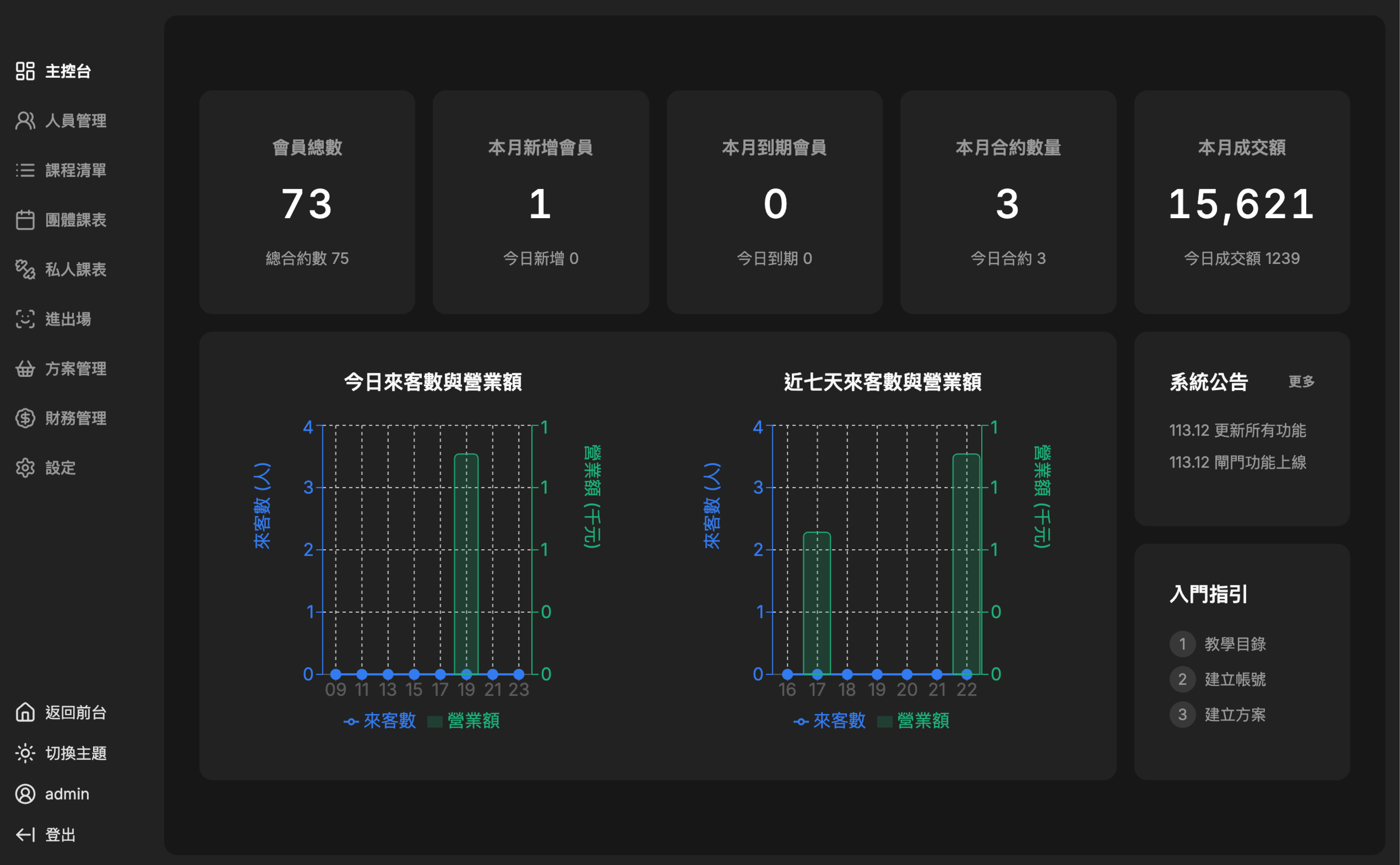Click the 今日來客數與營業額 chart title

(433, 381)
